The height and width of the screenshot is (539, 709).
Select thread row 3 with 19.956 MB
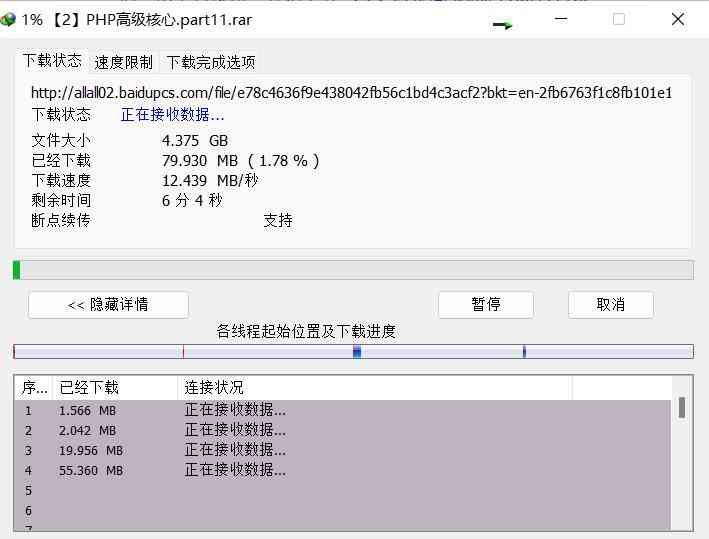(200, 450)
